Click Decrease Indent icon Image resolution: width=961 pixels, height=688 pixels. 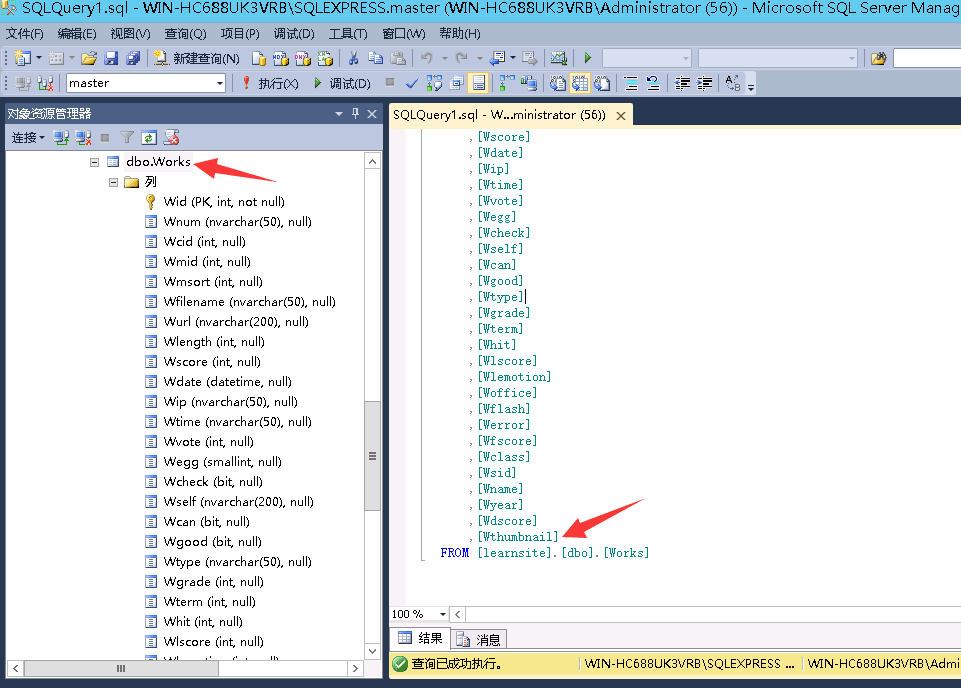682,83
